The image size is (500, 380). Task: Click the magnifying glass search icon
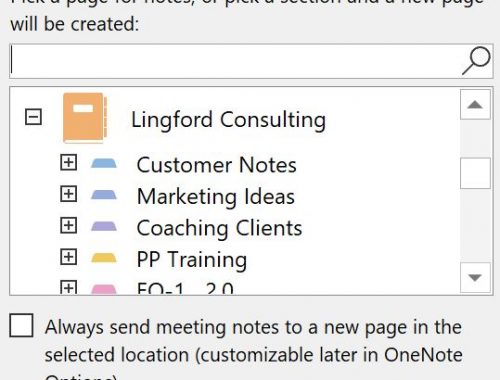click(x=476, y=61)
